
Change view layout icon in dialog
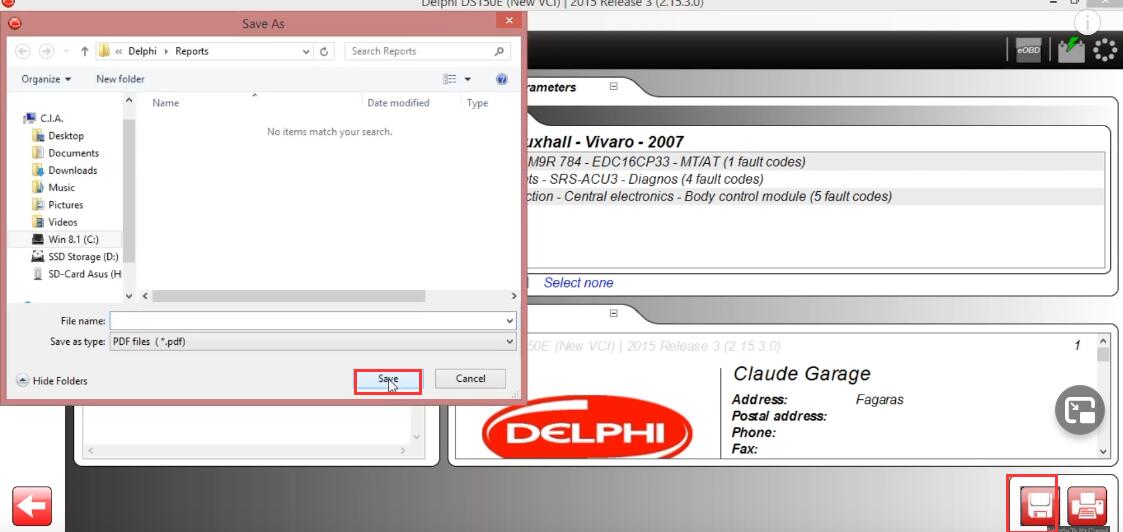(x=450, y=79)
